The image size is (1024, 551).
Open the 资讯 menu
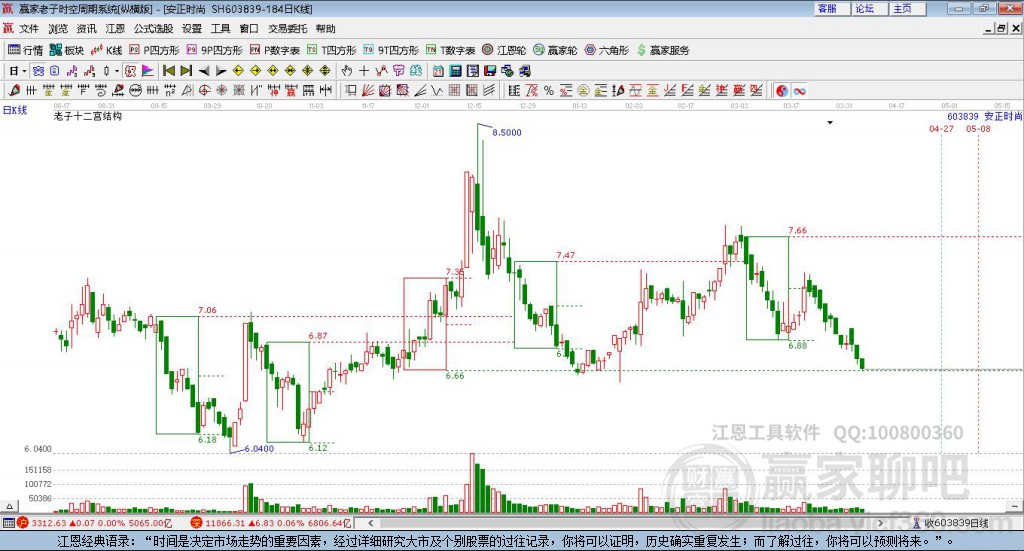pos(86,29)
